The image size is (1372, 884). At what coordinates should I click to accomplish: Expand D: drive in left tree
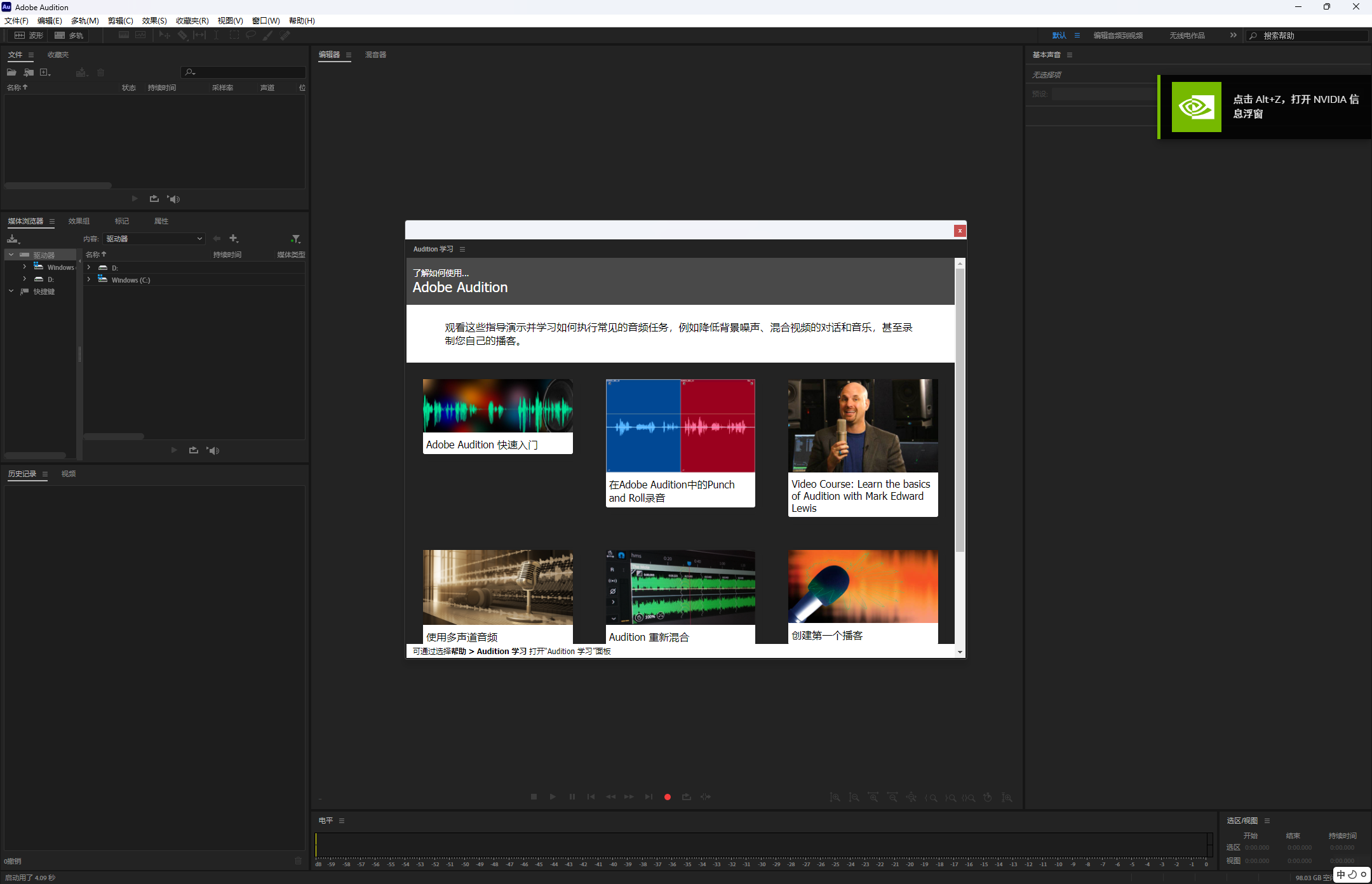(x=24, y=279)
